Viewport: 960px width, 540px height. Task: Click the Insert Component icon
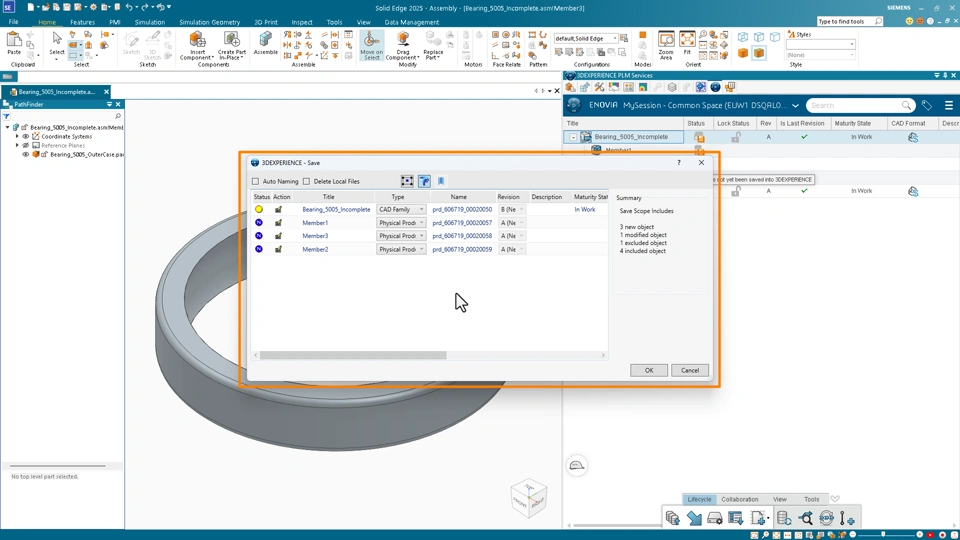pos(197,42)
